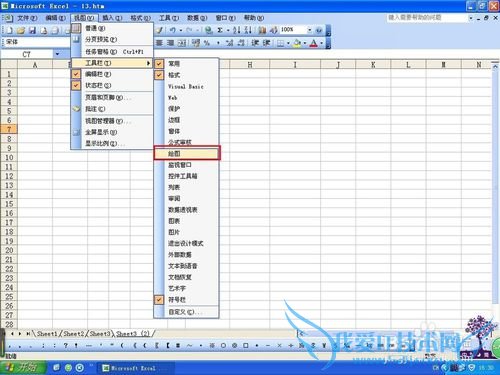The width and height of the screenshot is (500, 375).
Task: Open the 文件 (File) menu
Action: (27, 18)
